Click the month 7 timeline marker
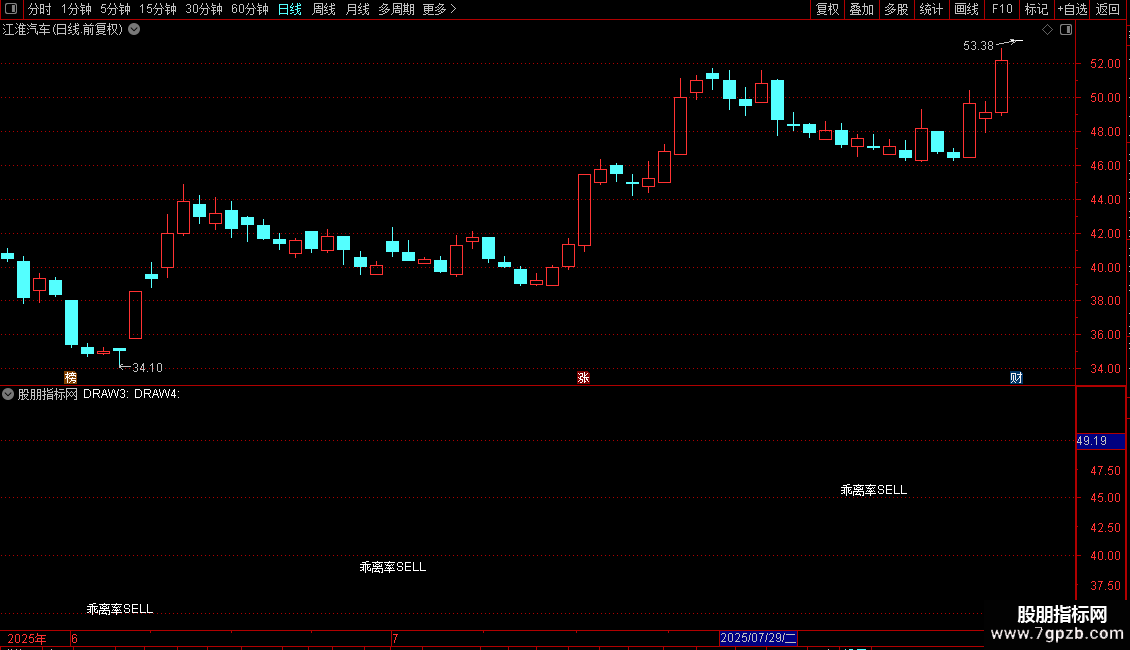 [x=395, y=638]
